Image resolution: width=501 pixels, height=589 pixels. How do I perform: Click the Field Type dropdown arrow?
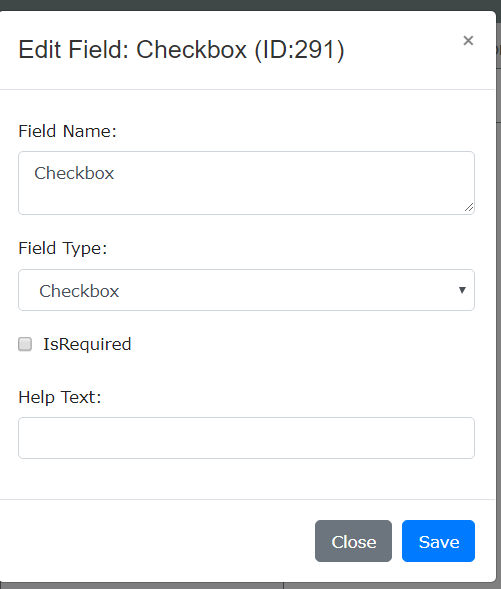point(462,290)
